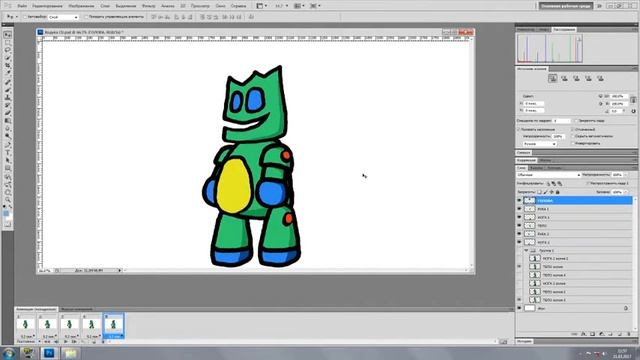Select animation frame 3 thumbnail
640x360 pixels.
pyautogui.click(x=69, y=324)
